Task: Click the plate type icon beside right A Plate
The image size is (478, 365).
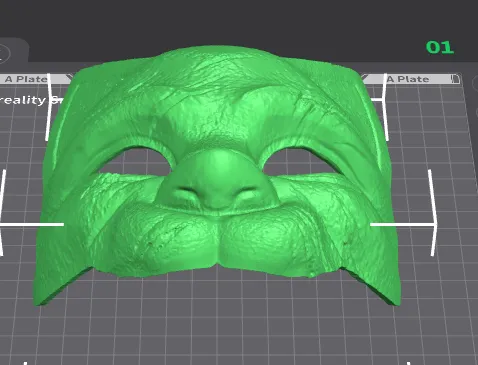Action: 455,79
